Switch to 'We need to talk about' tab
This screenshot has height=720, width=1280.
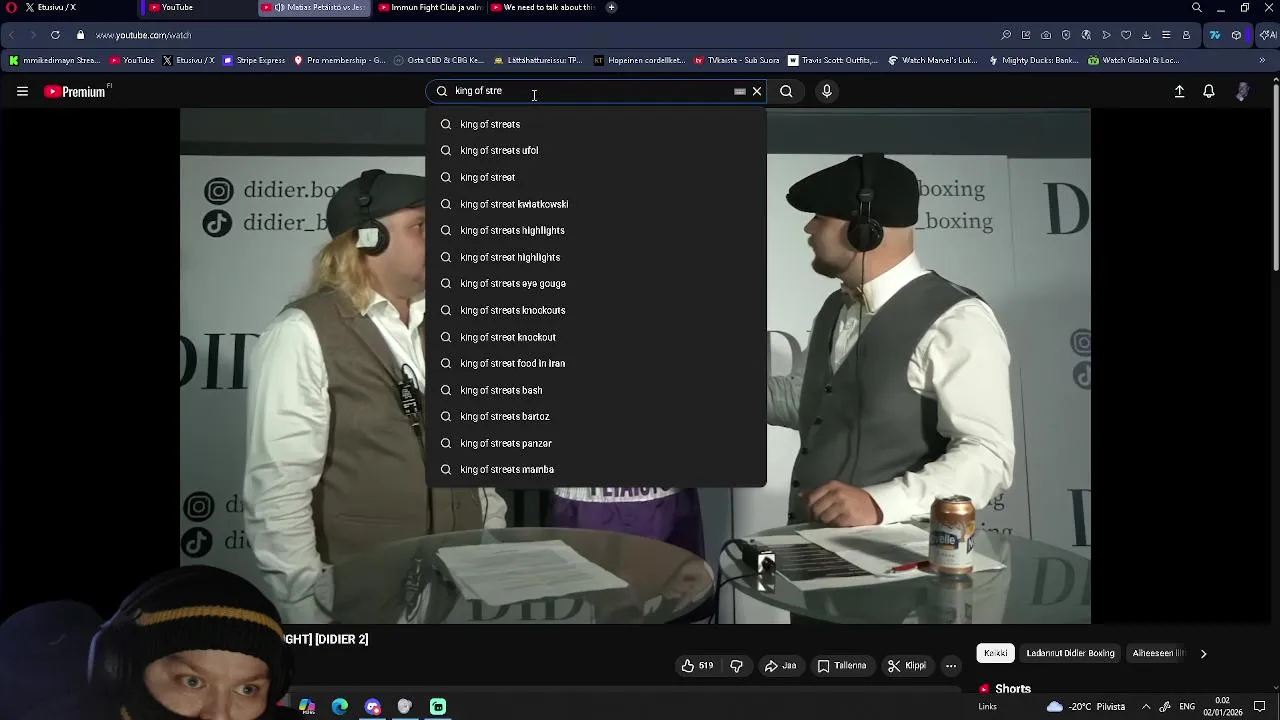coord(543,7)
